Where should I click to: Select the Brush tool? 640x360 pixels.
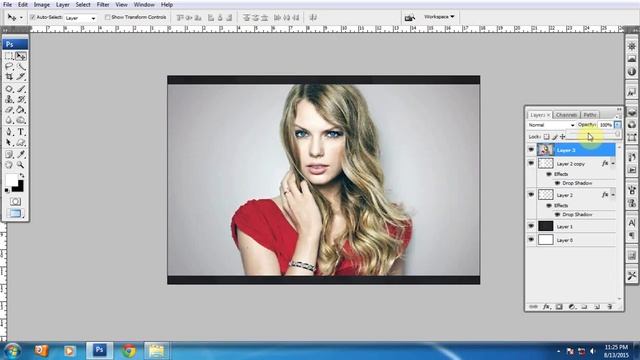pos(21,89)
